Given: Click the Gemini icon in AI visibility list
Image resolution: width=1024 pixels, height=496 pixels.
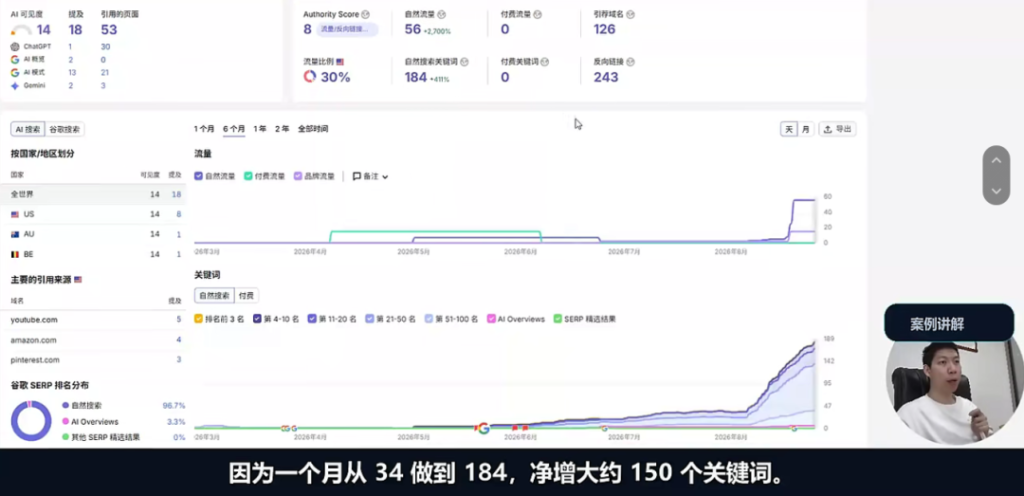Looking at the screenshot, I should pos(15,85).
